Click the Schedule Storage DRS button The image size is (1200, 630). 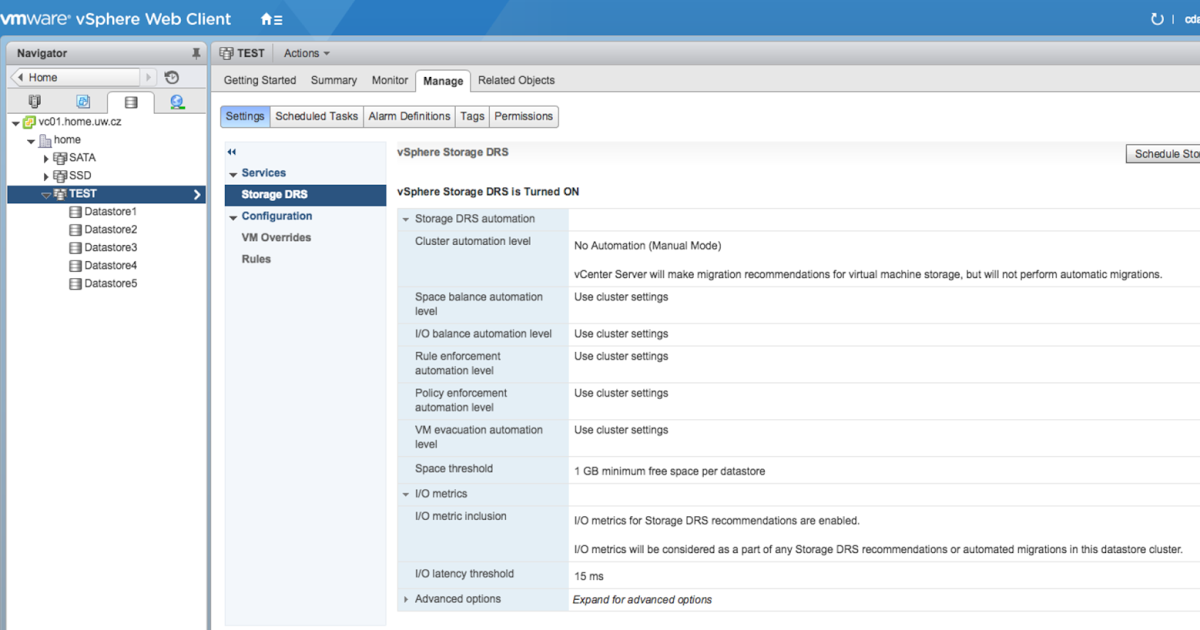click(1164, 154)
